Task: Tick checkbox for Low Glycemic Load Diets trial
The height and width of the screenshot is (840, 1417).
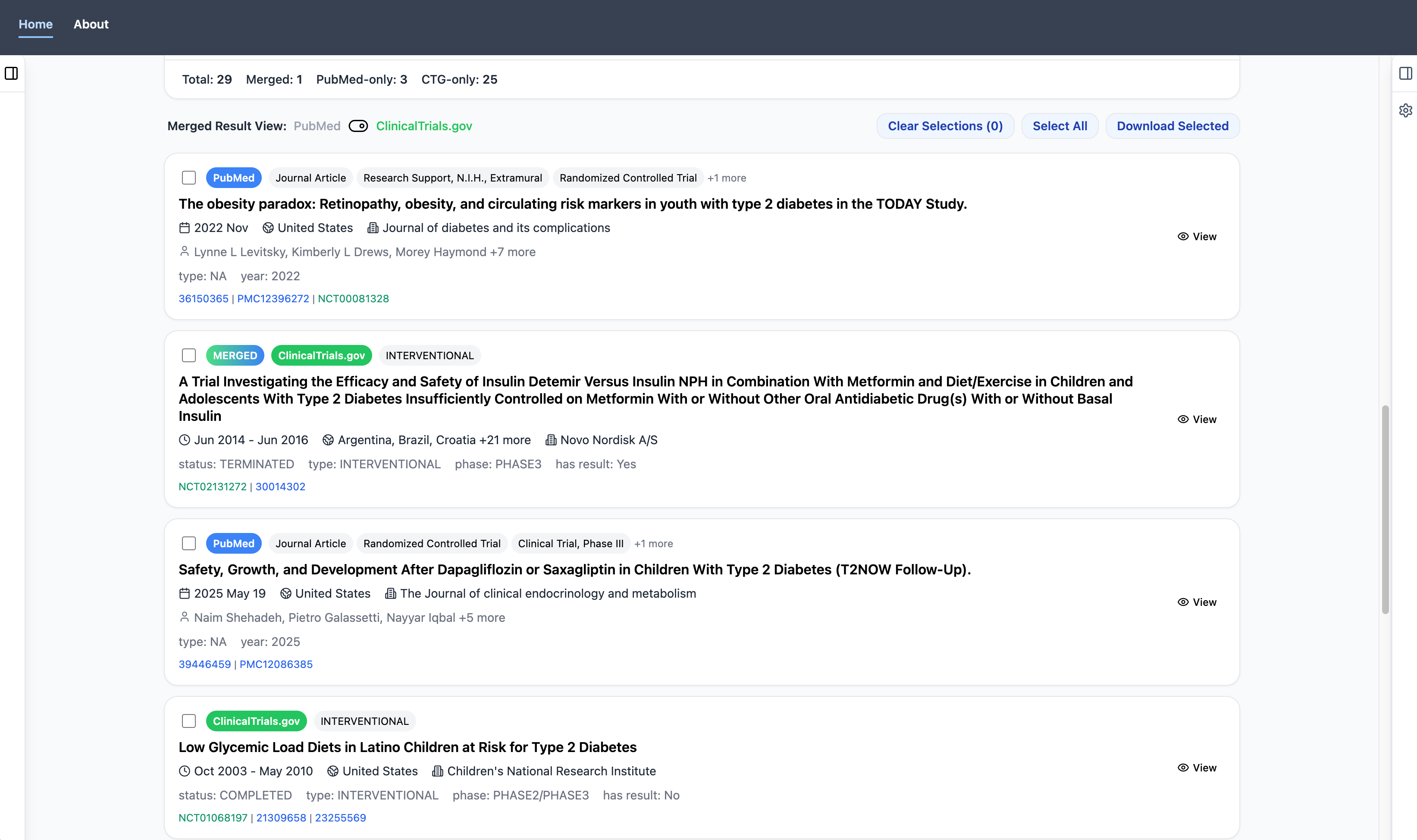Action: 189,721
